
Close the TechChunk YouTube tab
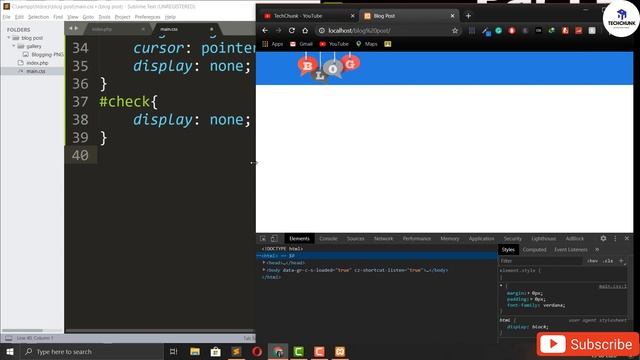353,16
